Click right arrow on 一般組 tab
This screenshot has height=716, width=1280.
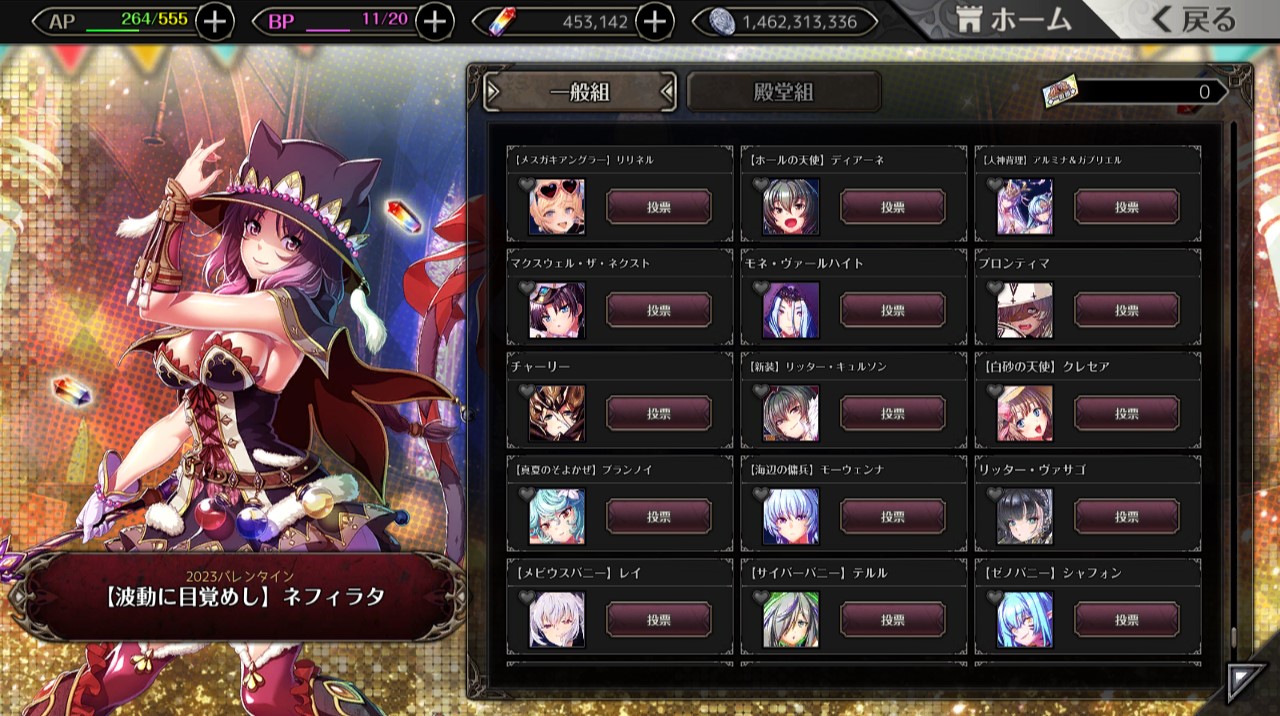[667, 93]
